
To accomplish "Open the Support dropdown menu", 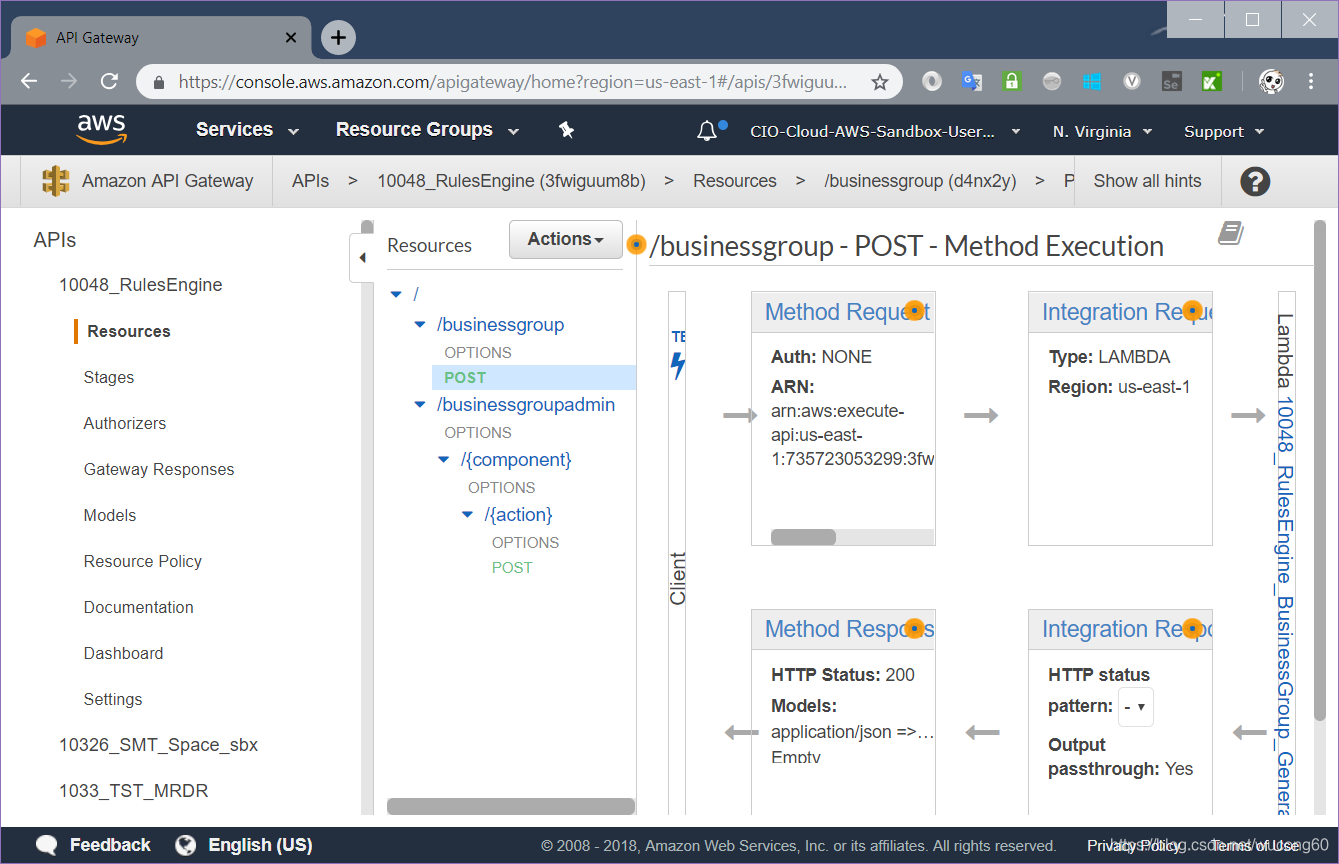I will (1224, 131).
